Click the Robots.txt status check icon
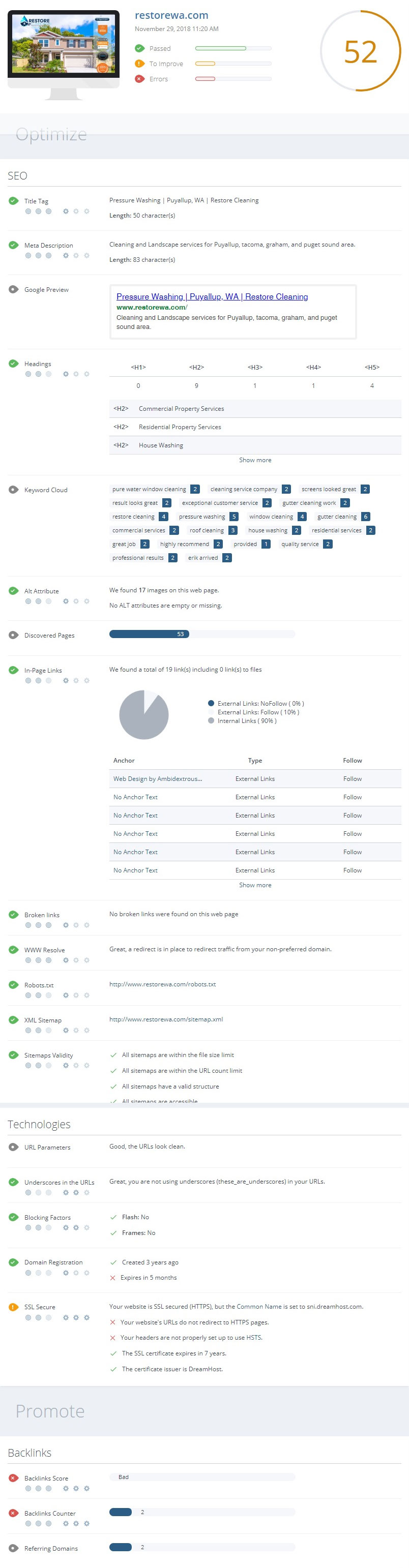Screen dimensions: 409x1568 click(x=13, y=985)
